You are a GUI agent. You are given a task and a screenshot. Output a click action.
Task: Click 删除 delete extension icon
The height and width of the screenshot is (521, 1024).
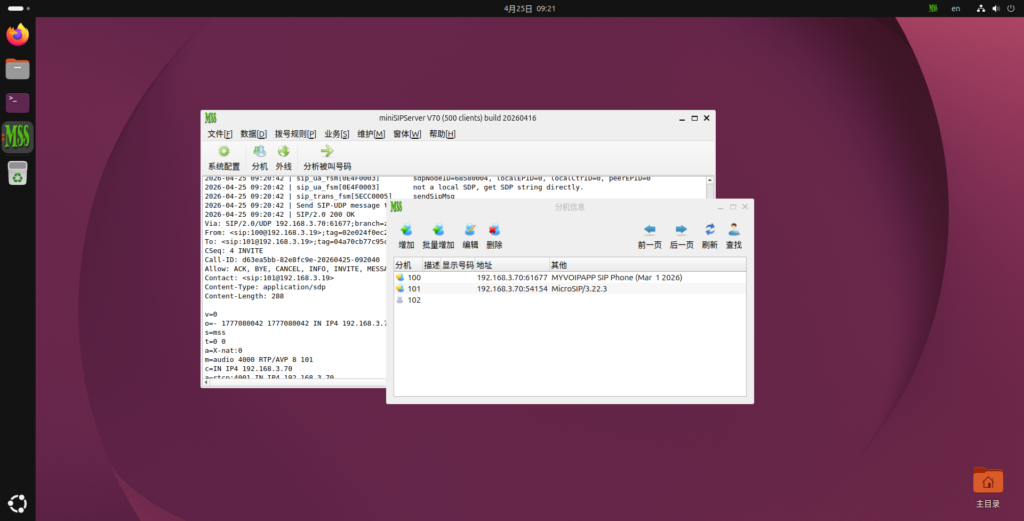[494, 236]
